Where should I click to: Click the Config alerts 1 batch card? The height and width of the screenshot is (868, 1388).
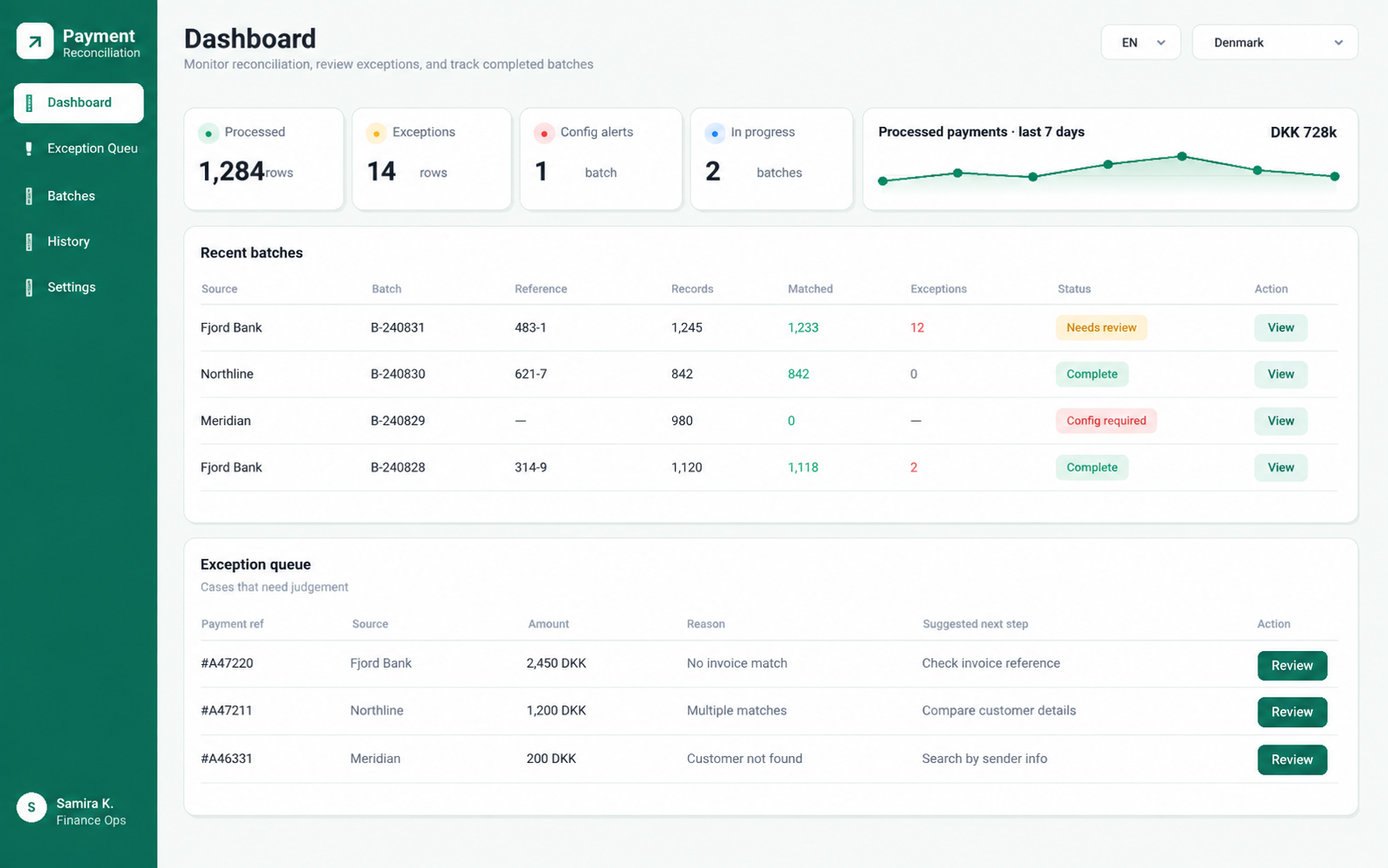coord(600,159)
